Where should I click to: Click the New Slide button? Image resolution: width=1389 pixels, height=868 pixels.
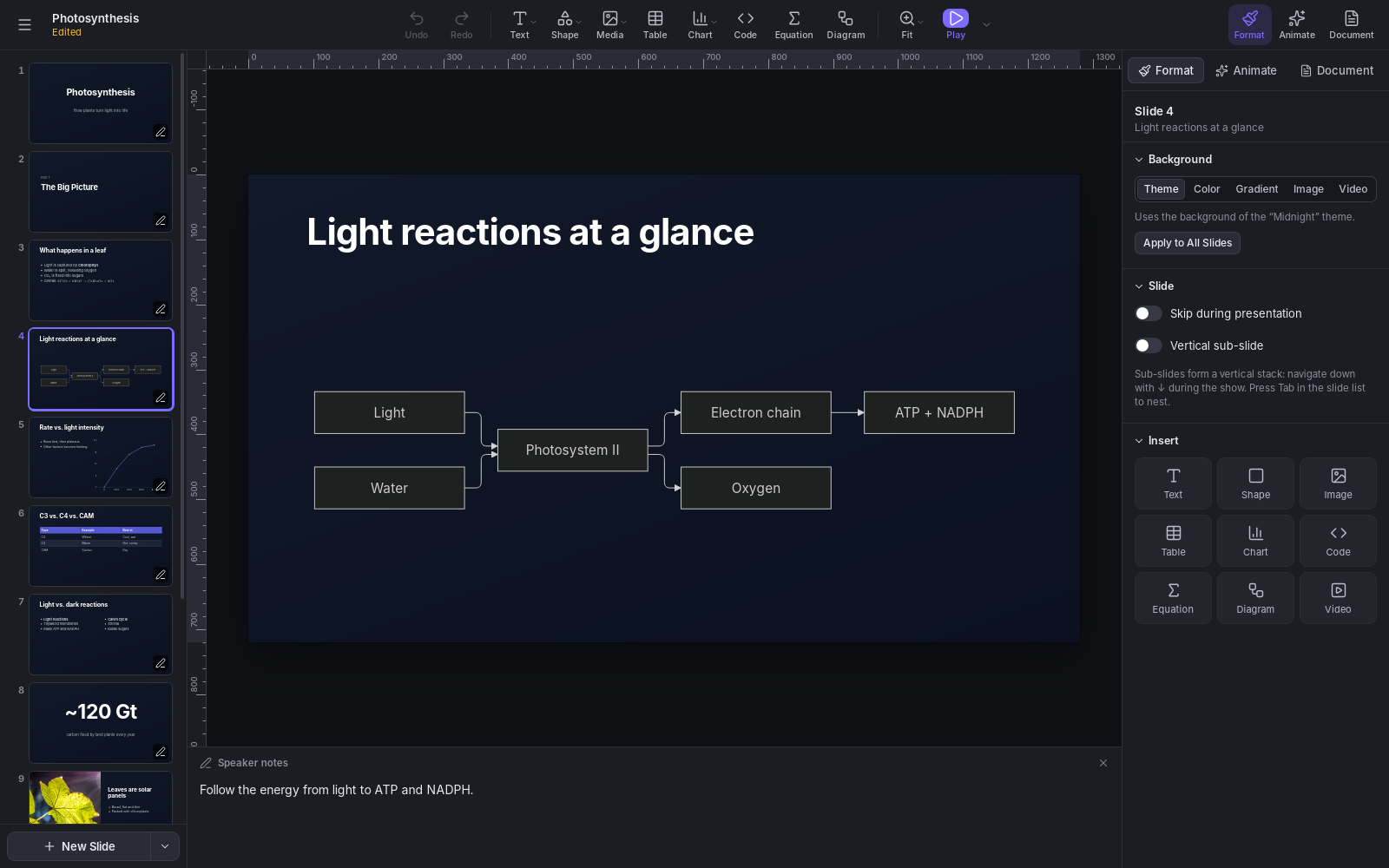coord(79,846)
